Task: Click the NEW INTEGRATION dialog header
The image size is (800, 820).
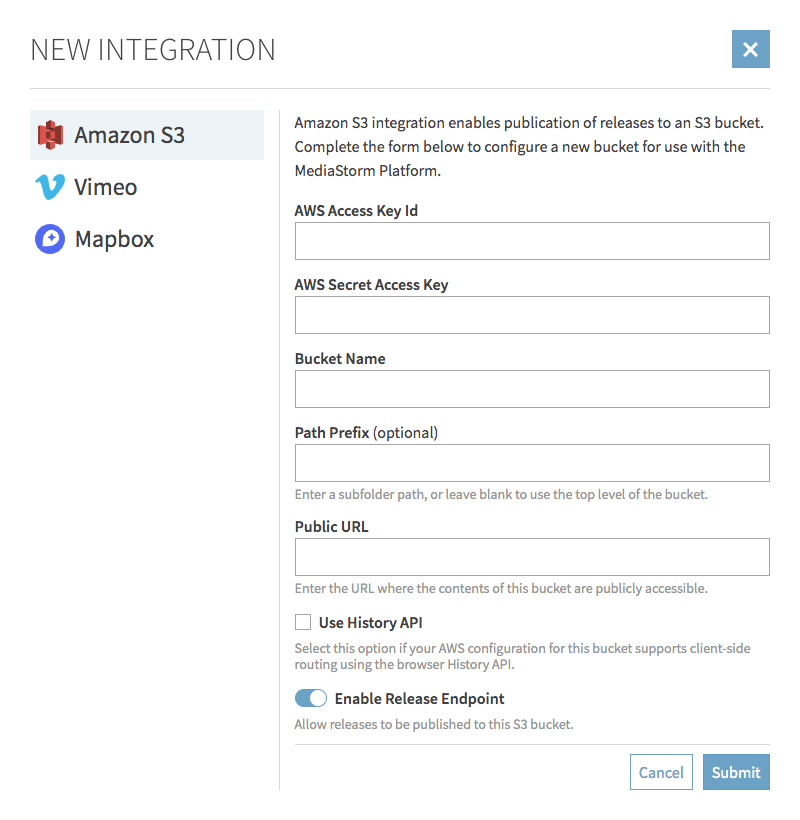Action: tap(153, 49)
